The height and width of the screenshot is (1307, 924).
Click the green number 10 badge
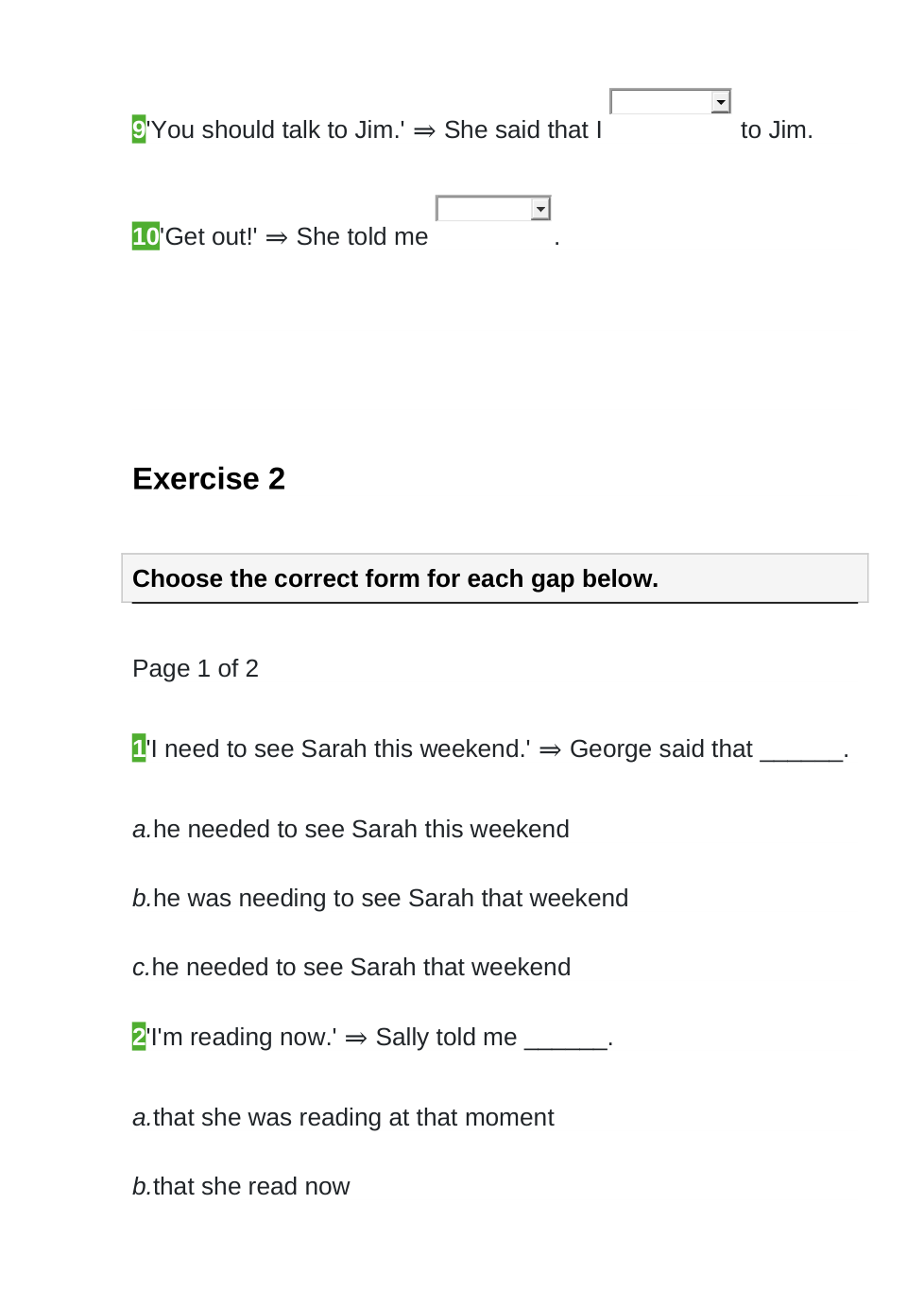145,236
